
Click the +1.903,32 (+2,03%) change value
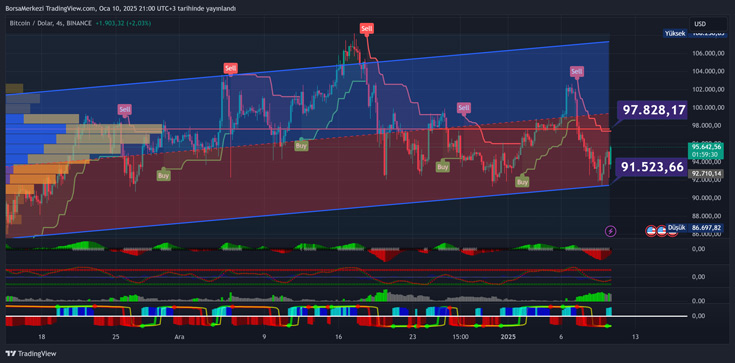[x=123, y=23]
